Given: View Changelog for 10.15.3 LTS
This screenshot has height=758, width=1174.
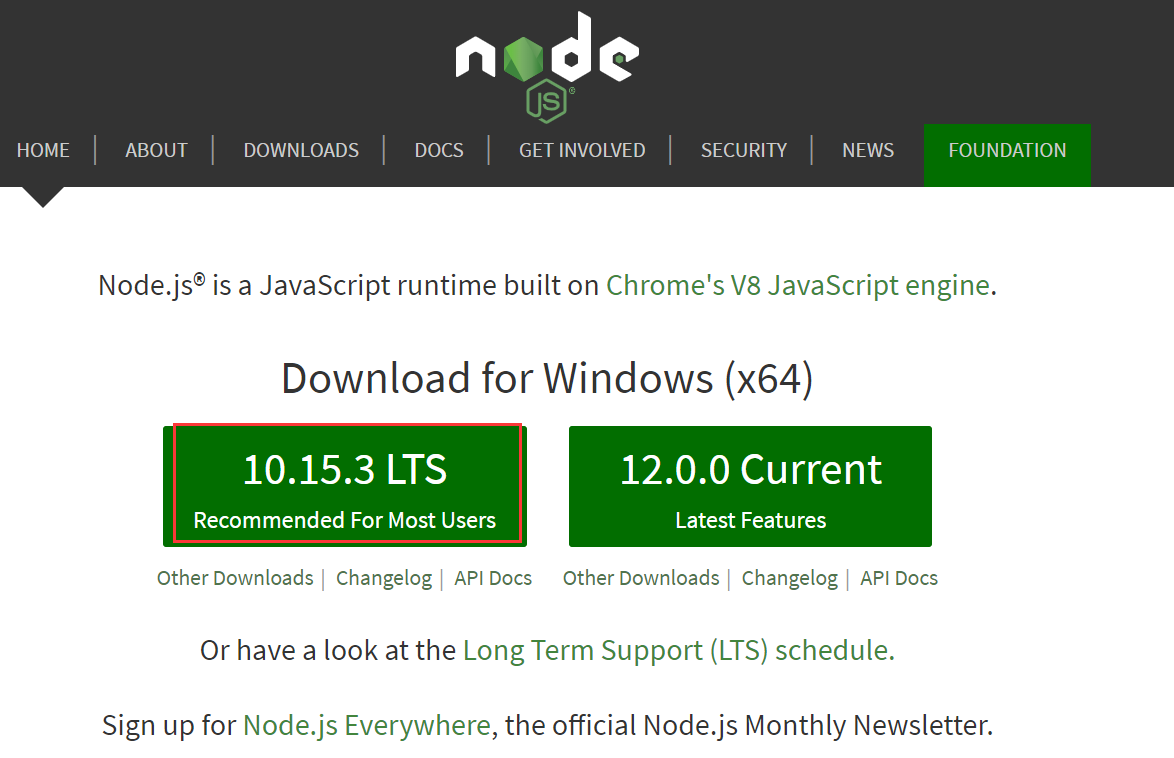Looking at the screenshot, I should pyautogui.click(x=384, y=578).
